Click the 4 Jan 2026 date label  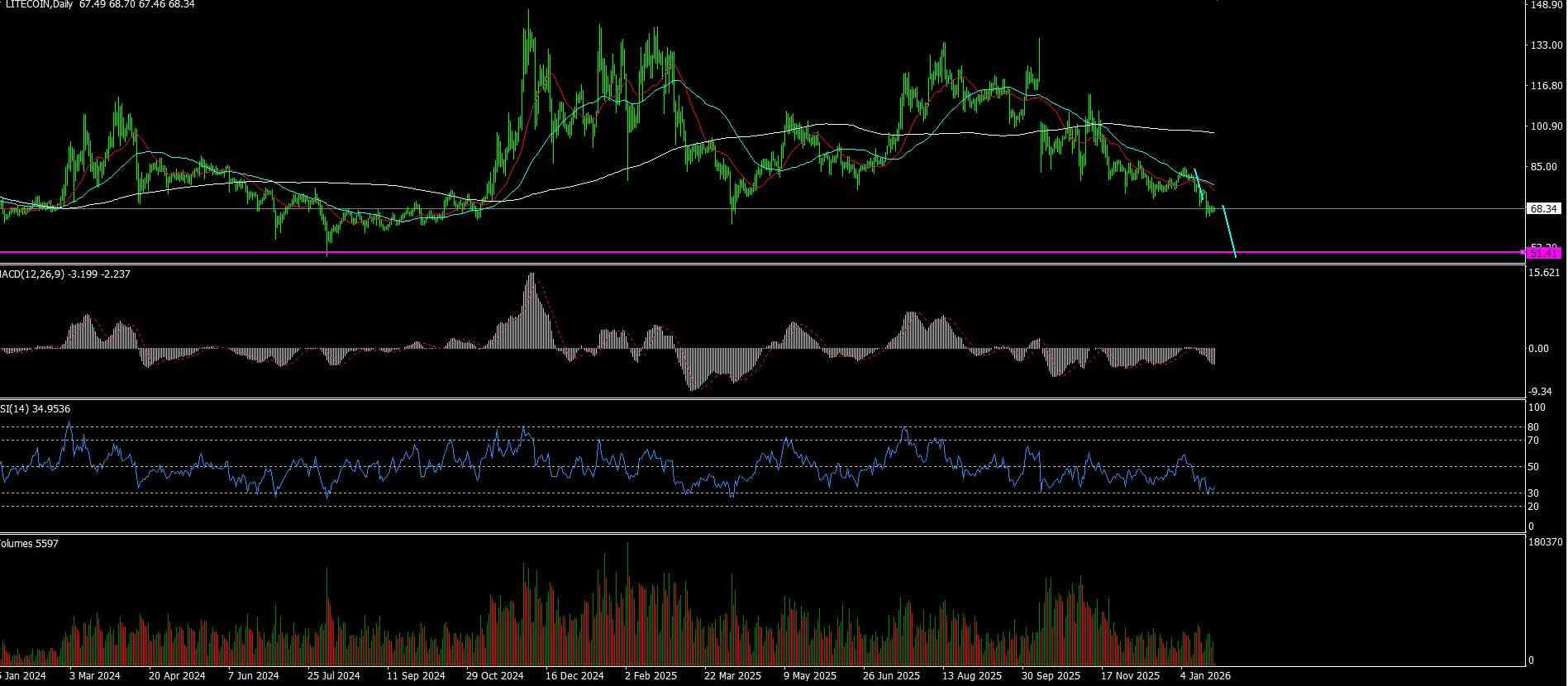[1206, 676]
